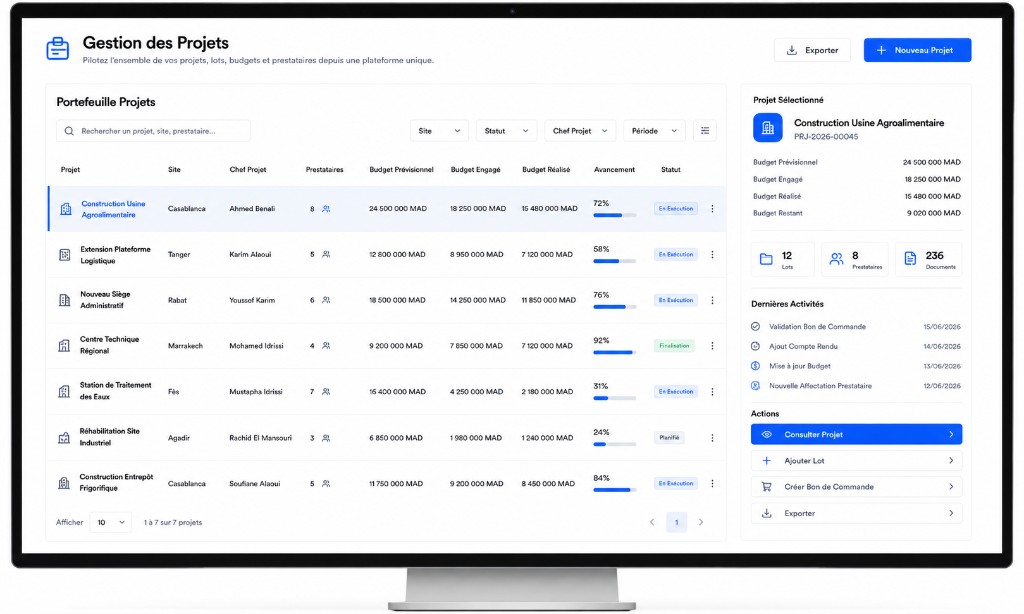This screenshot has height=614, width=1024.
Task: Click the 8 Prestataires card
Action: tap(855, 259)
